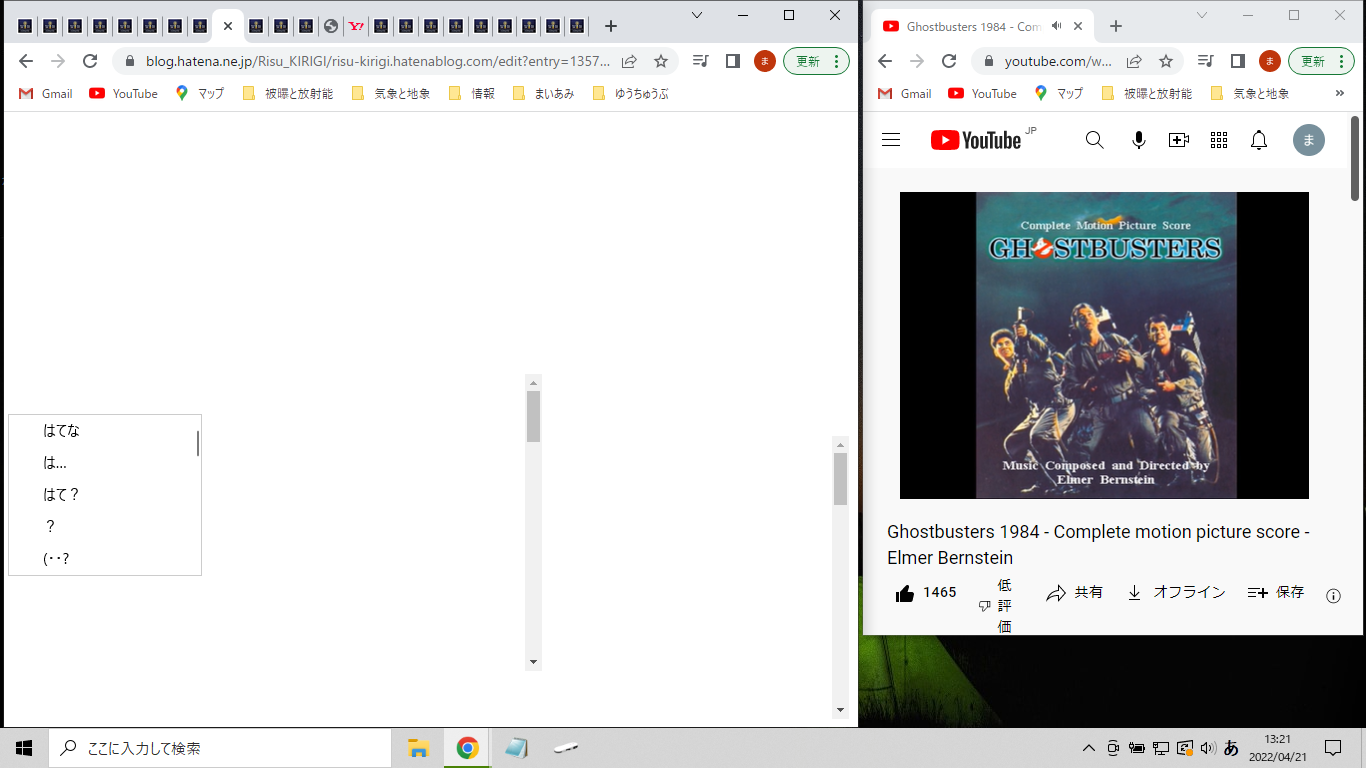The image size is (1366, 768).
Task: Open media controls in the Hatena blog window
Action: (x=701, y=61)
